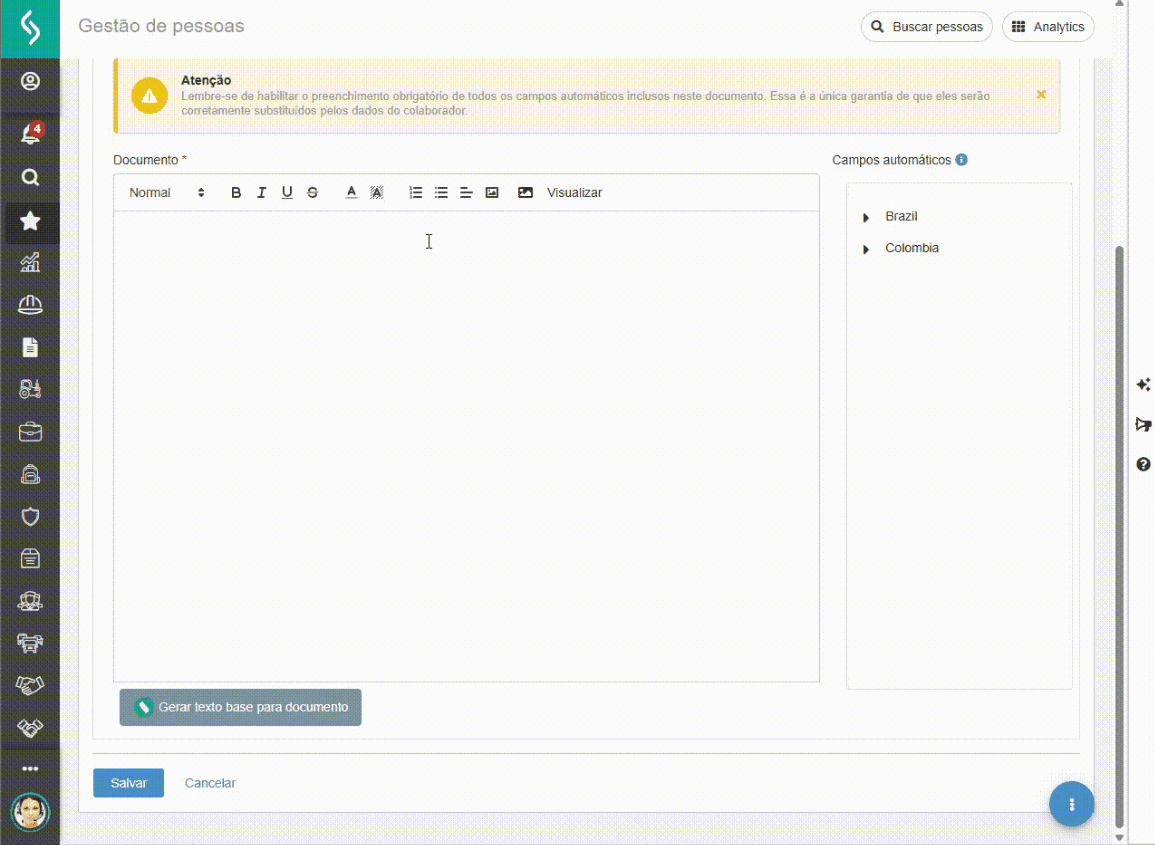
Task: Expand the Brazil fields tree node
Action: (x=866, y=217)
